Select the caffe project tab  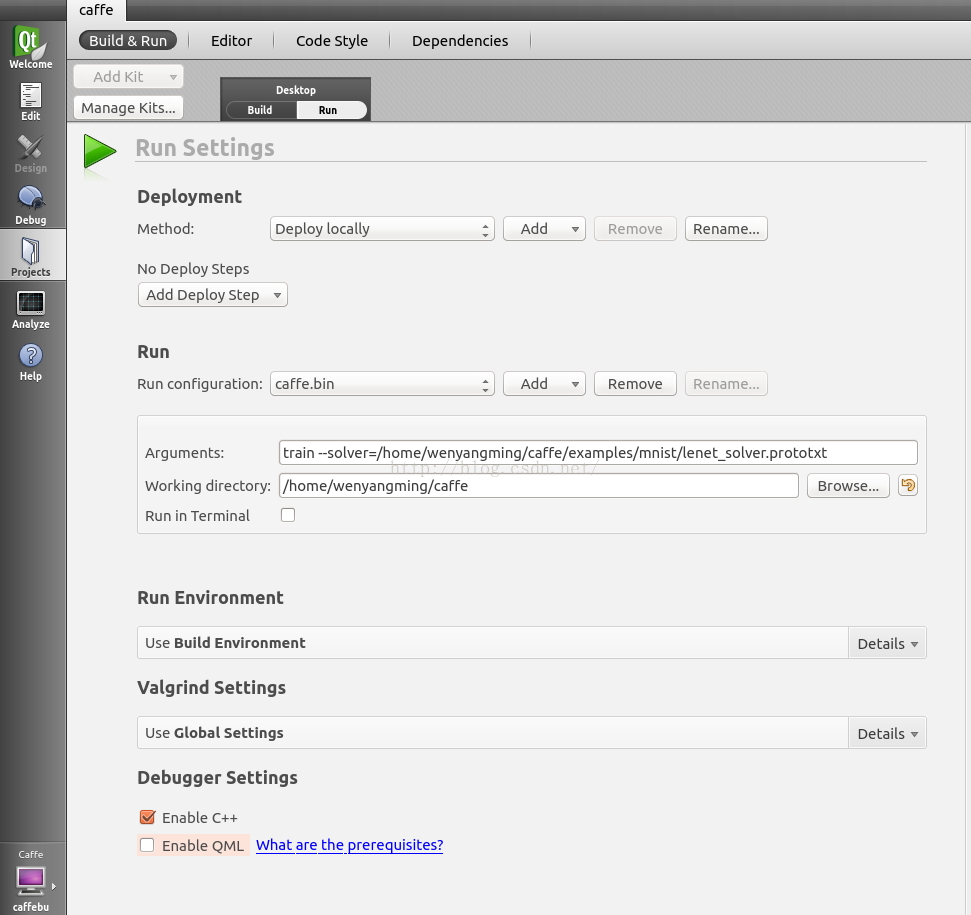coord(96,10)
